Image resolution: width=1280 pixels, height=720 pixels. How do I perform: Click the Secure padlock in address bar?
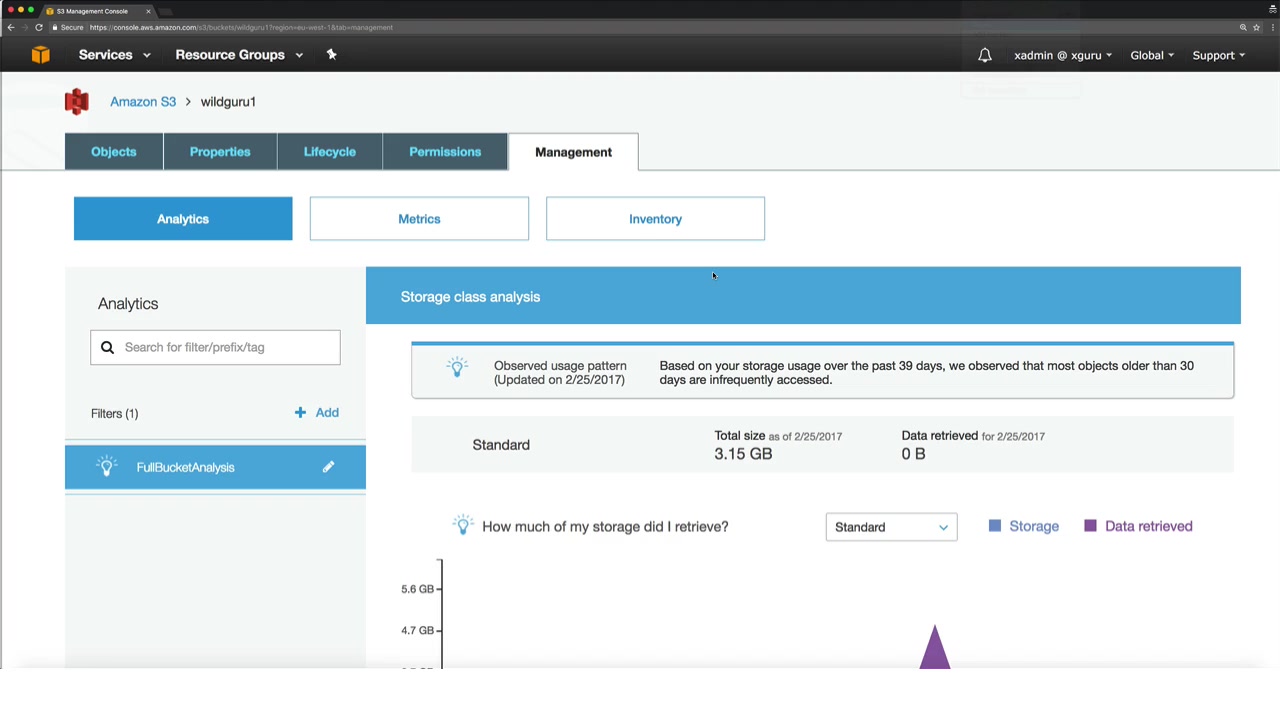click(x=55, y=27)
